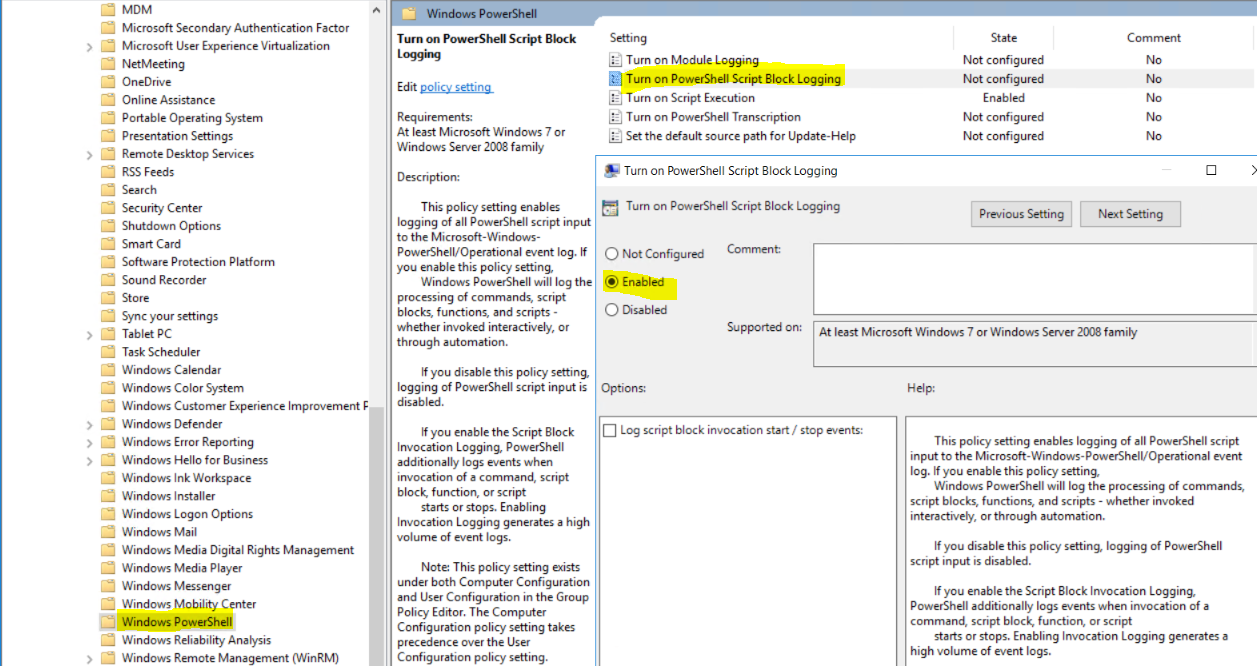Click the RSS Feeds folder icon
Screen dimensions: 1257x666
(x=108, y=172)
